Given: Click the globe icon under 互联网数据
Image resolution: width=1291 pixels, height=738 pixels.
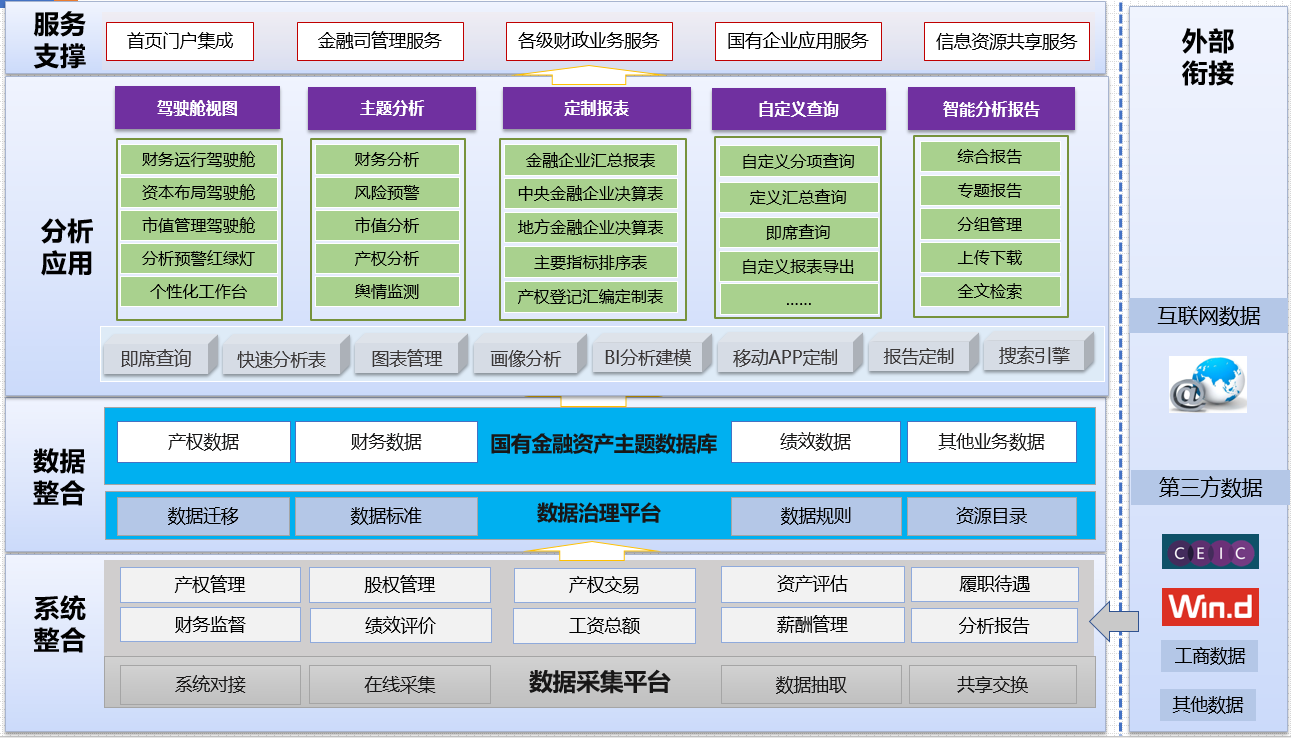Looking at the screenshot, I should (1208, 385).
